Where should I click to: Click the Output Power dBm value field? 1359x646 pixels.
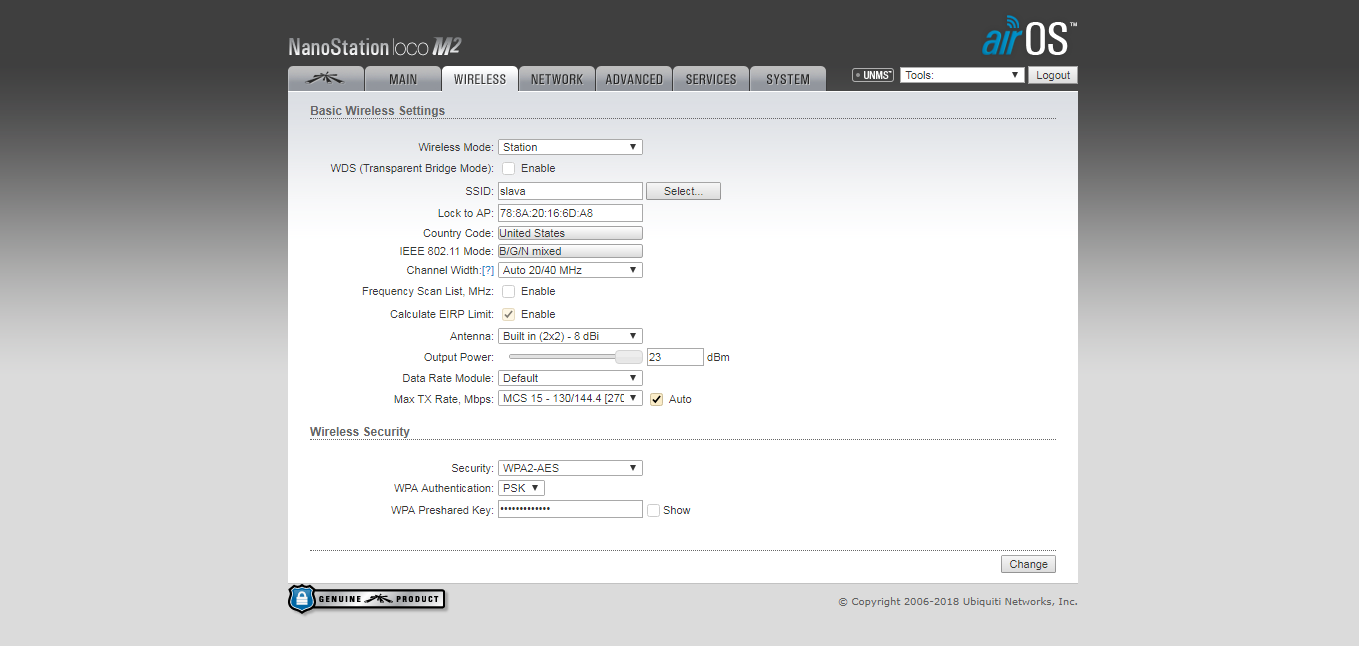point(675,357)
